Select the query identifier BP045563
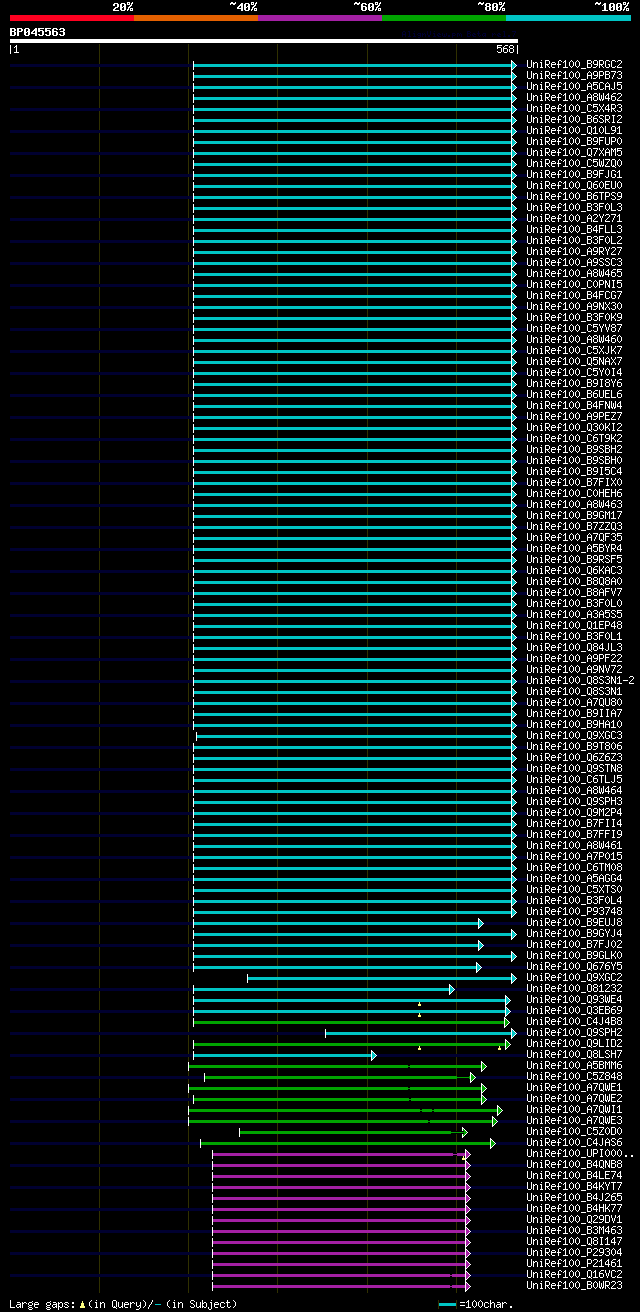This screenshot has height=1312, width=640. (38, 32)
